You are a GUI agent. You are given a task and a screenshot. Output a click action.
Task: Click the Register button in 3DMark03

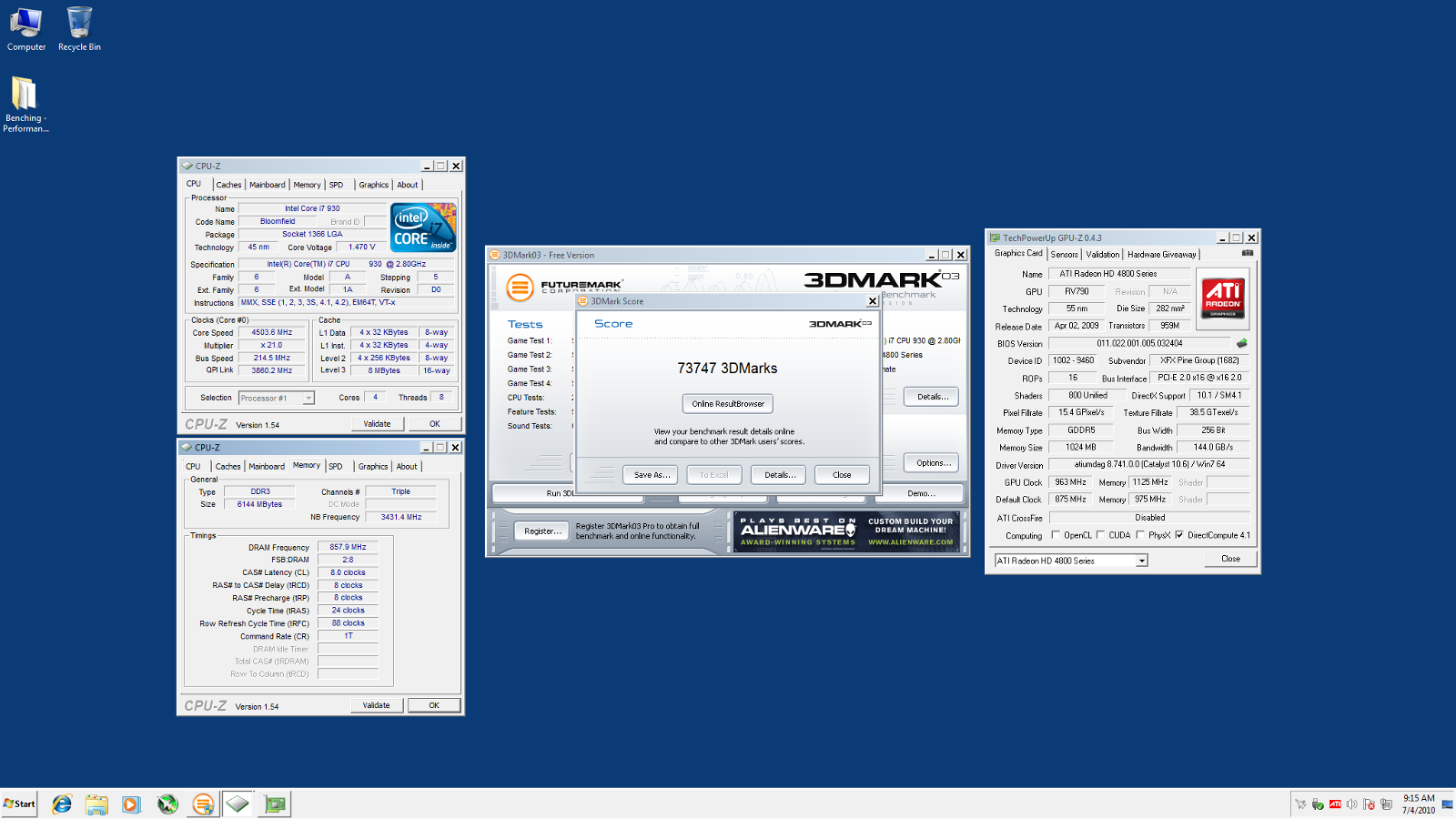coord(542,531)
